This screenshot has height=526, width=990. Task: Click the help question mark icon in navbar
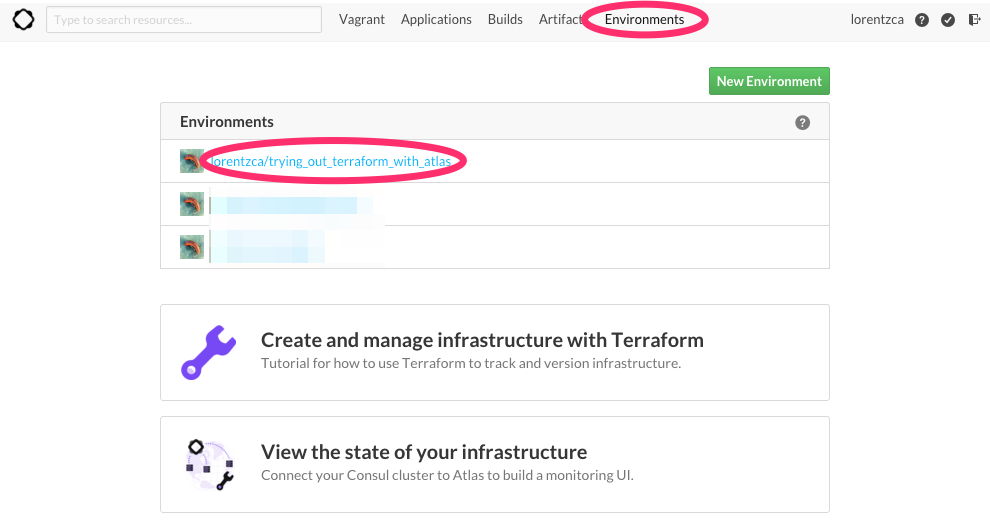[x=922, y=20]
